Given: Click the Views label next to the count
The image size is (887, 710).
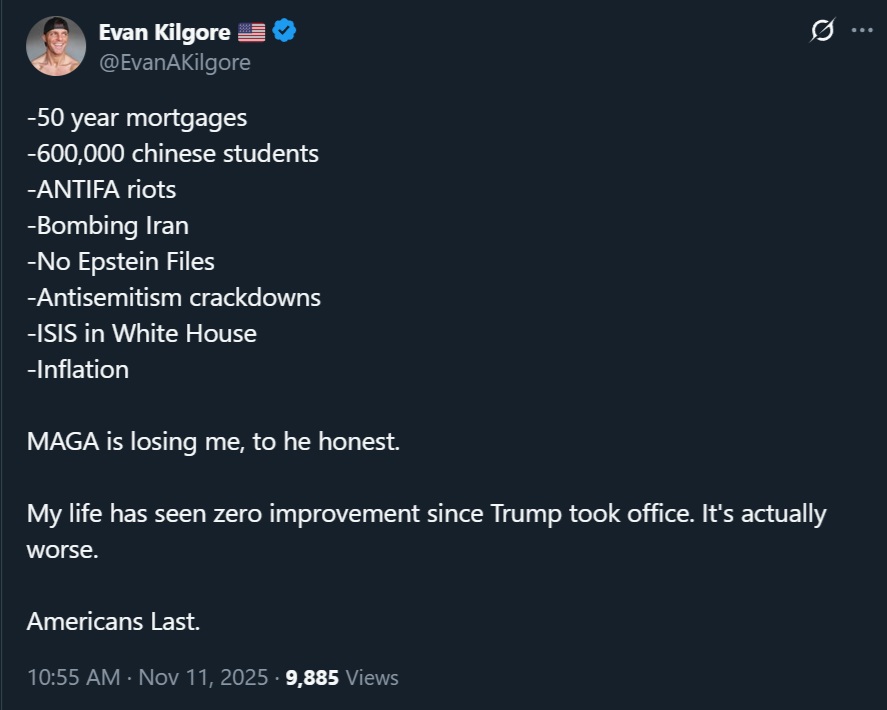Looking at the screenshot, I should point(372,677).
